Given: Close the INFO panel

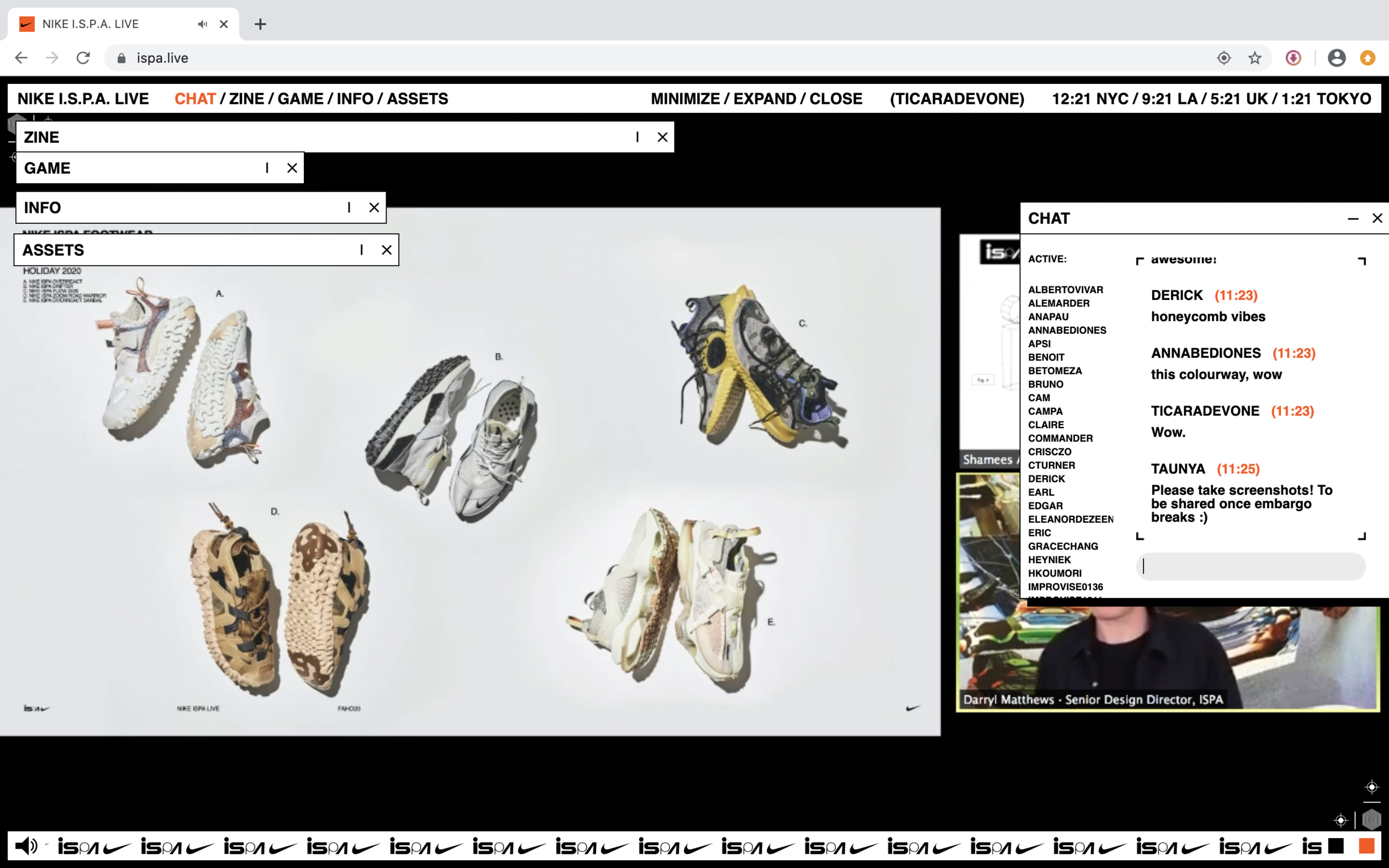Looking at the screenshot, I should [374, 208].
